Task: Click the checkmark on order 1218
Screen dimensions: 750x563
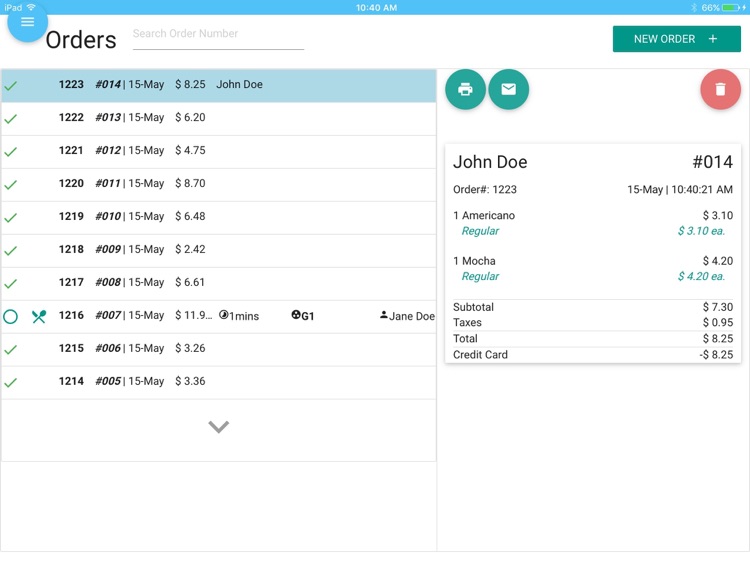Action: coord(11,251)
